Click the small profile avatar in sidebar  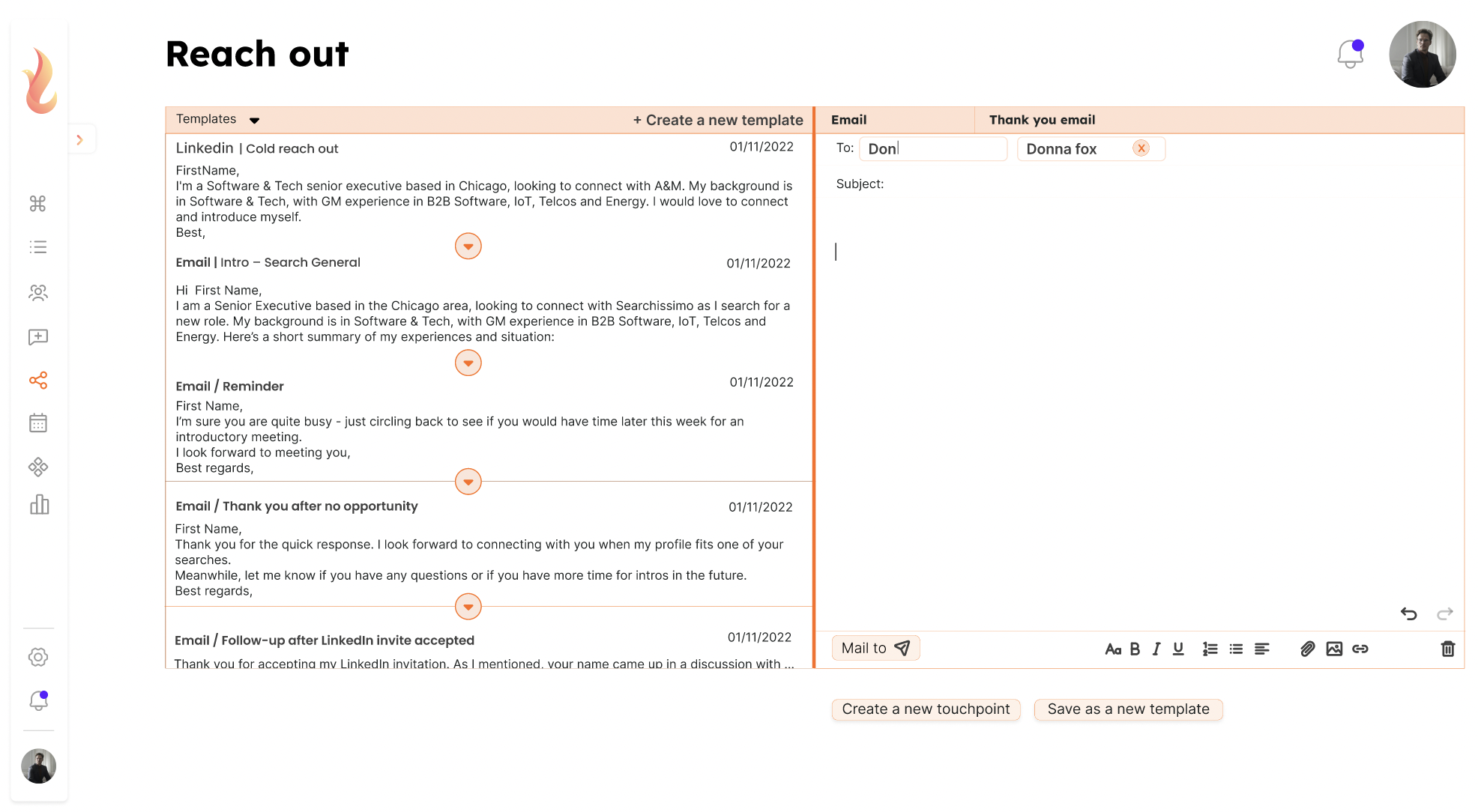click(x=38, y=766)
